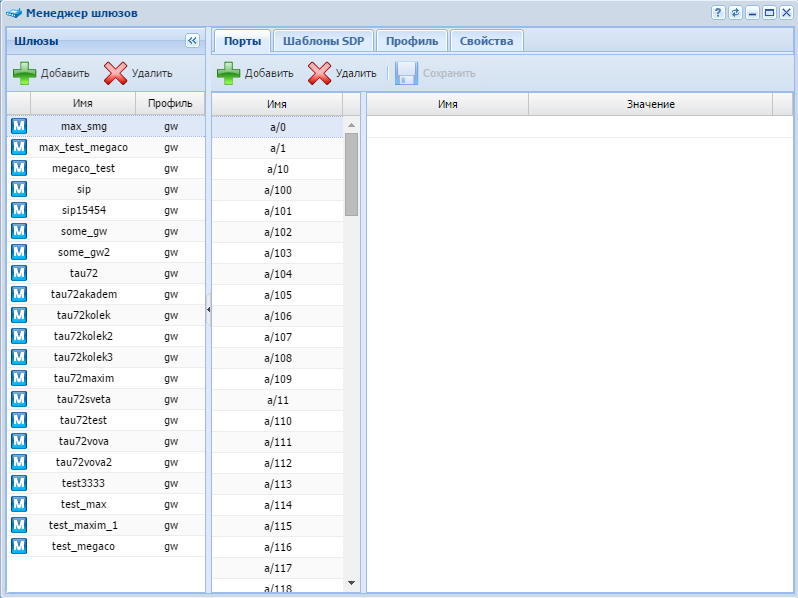The height and width of the screenshot is (598, 798).
Task: Click the red X delete icon in ports toolbar
Action: click(319, 73)
